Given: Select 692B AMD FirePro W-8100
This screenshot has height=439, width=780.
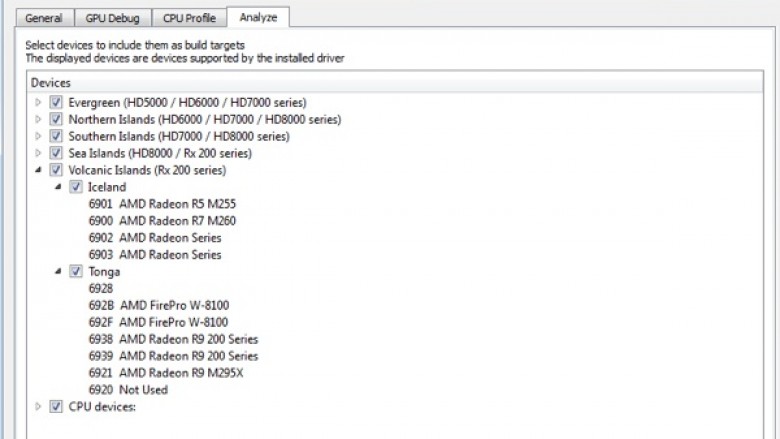Looking at the screenshot, I should click(159, 305).
